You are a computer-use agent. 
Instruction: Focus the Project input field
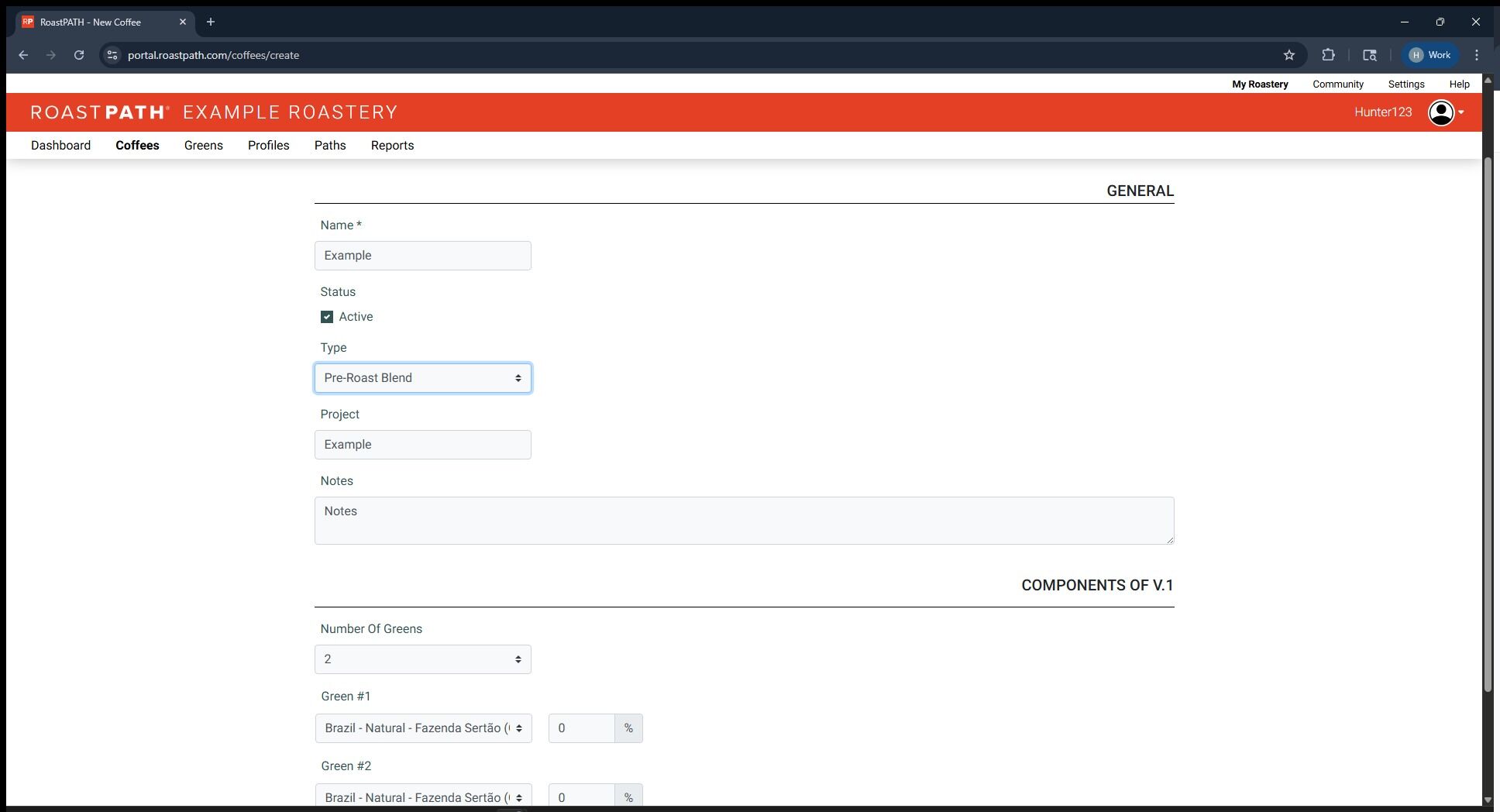pyautogui.click(x=423, y=445)
